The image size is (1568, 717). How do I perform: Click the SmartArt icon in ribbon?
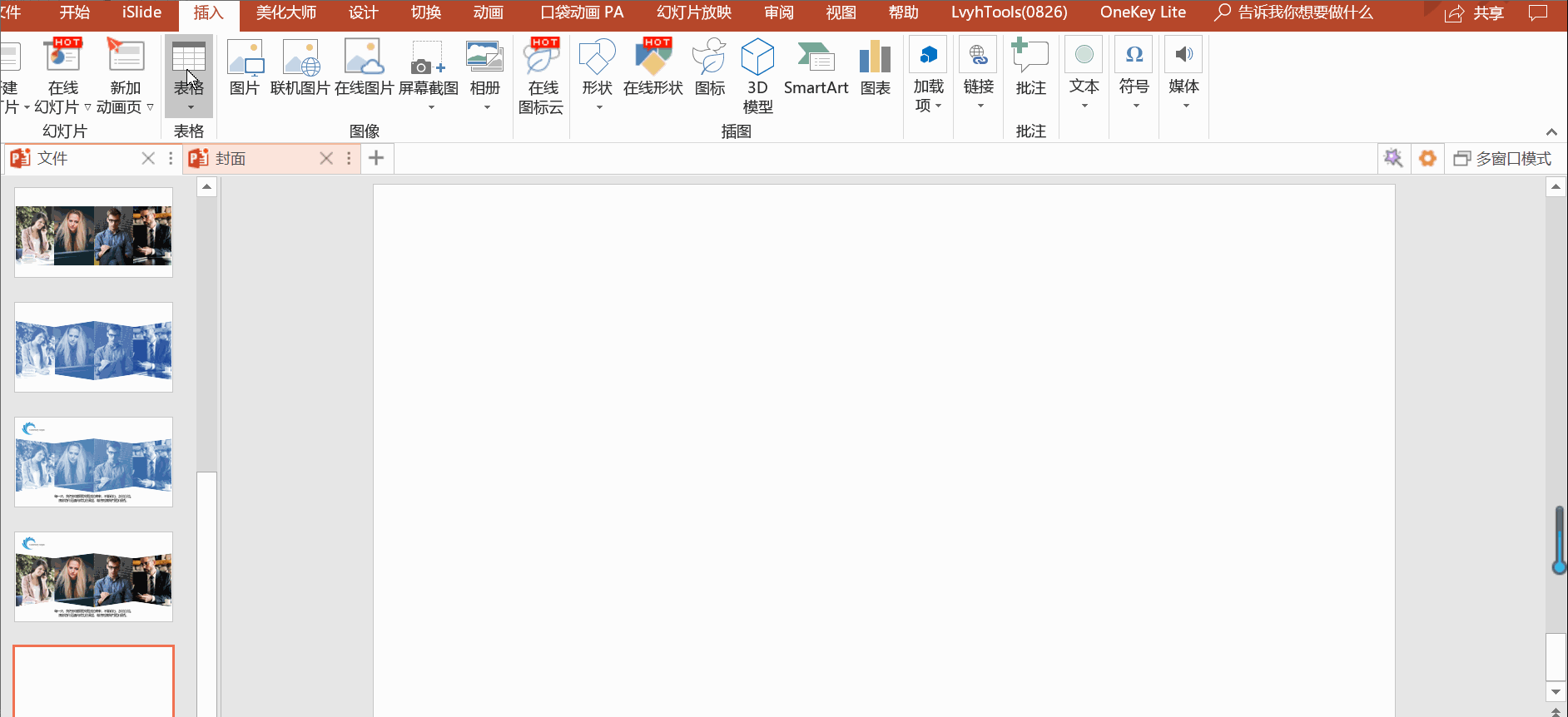click(816, 68)
